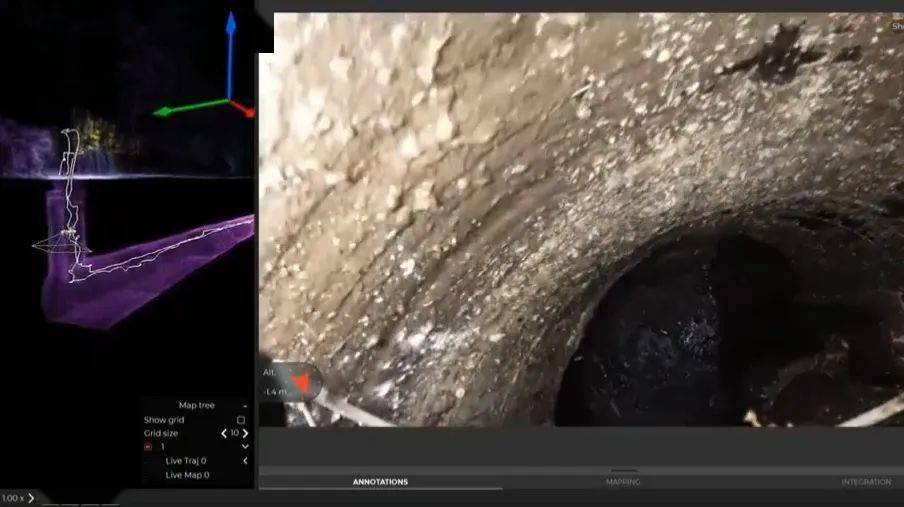Viewport: 904px width, 507px height.
Task: Click the Grid size value 10
Action: point(235,433)
